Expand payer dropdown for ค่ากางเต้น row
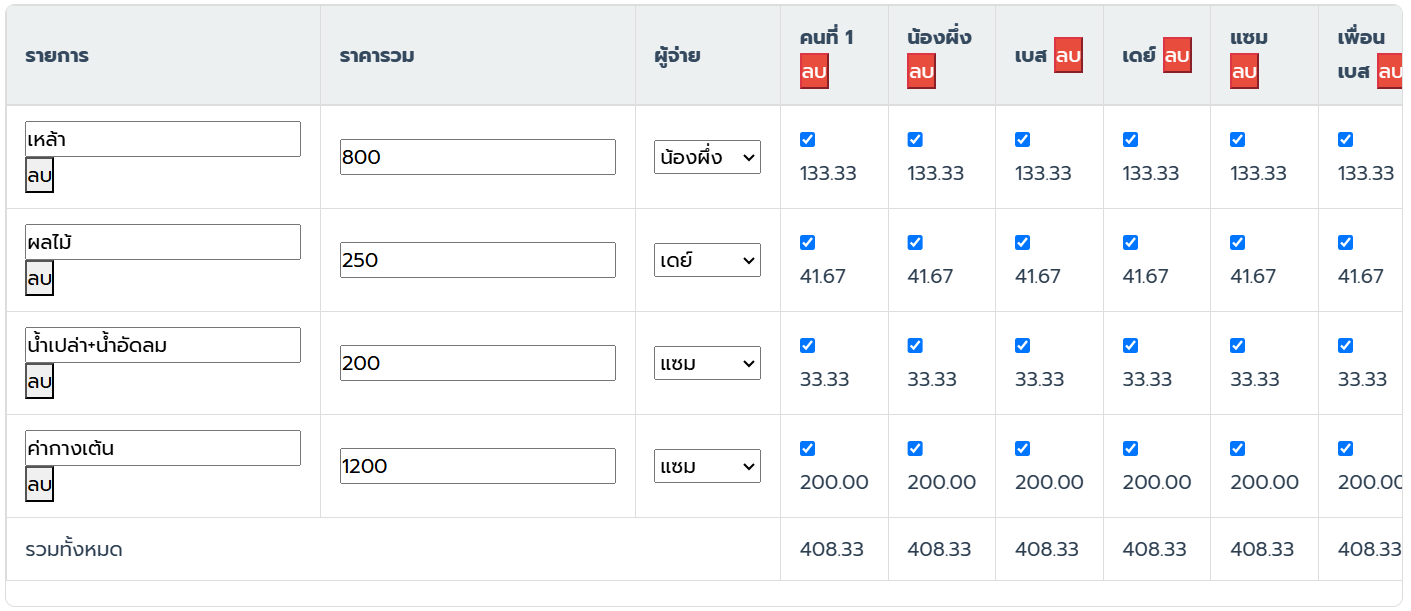 click(x=707, y=466)
